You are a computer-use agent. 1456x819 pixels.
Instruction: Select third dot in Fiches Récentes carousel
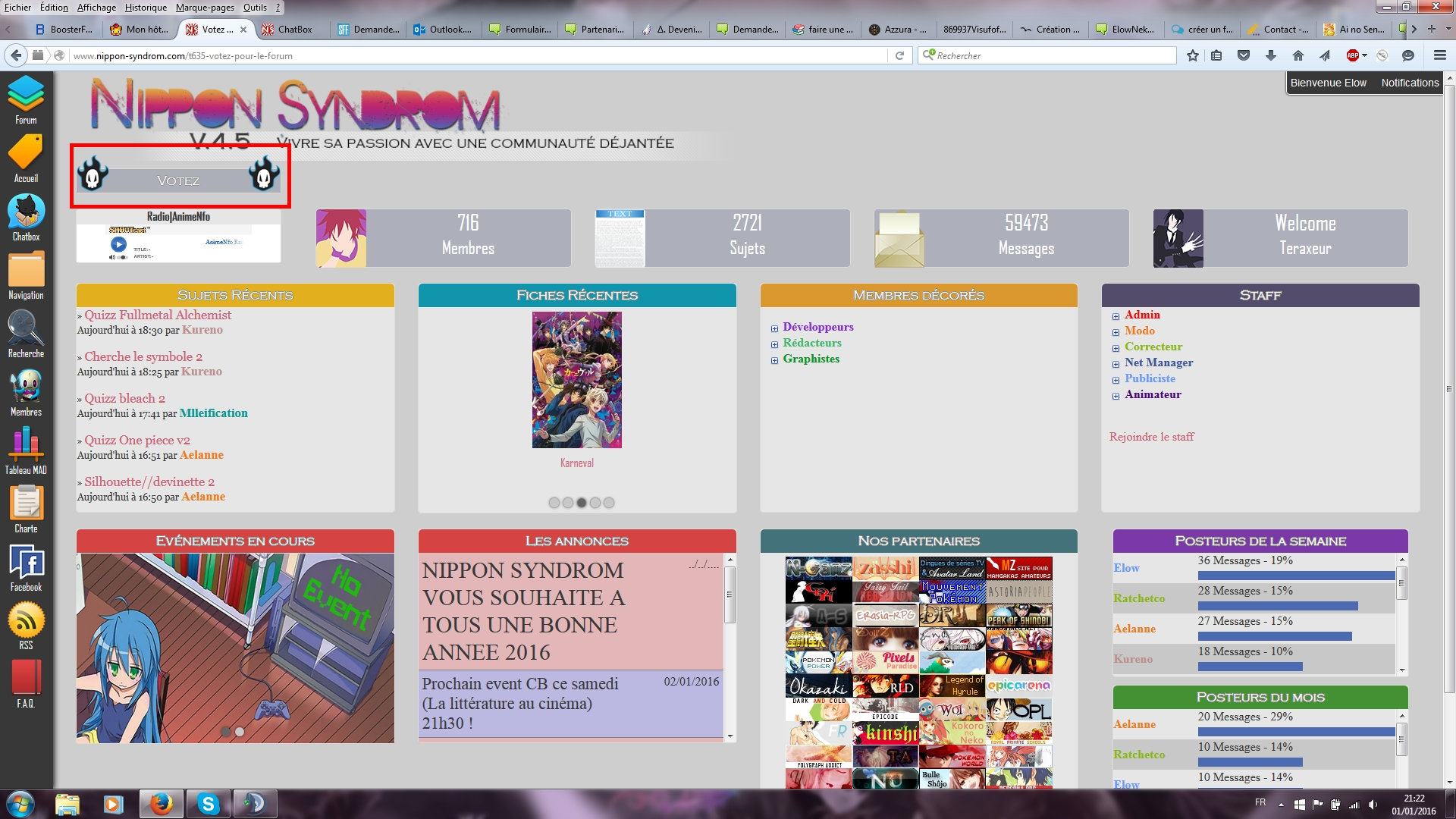tap(582, 503)
